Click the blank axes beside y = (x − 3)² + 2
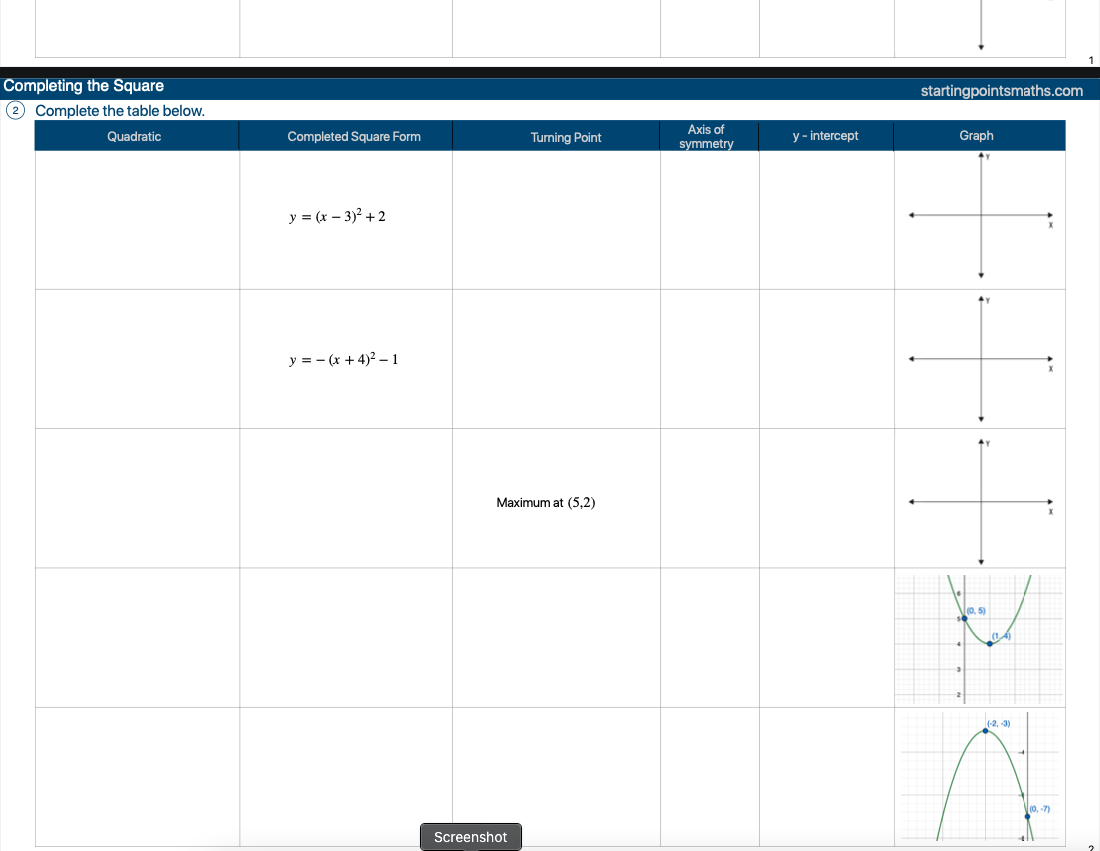 tap(980, 216)
